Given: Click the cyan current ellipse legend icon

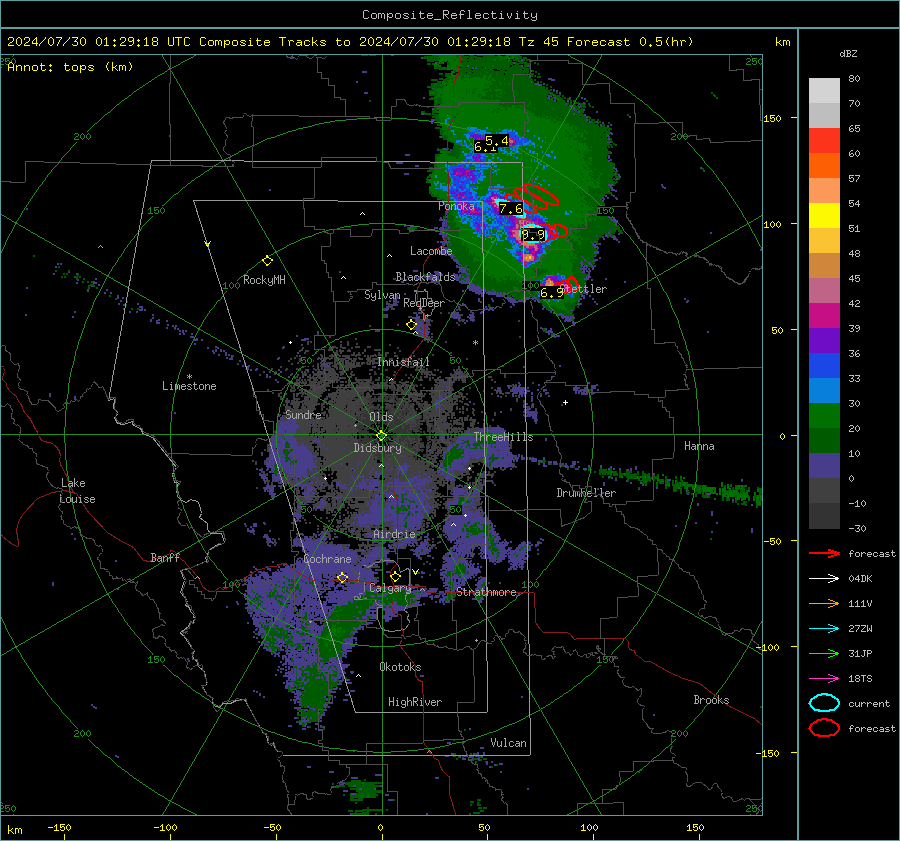Looking at the screenshot, I should pyautogui.click(x=824, y=703).
